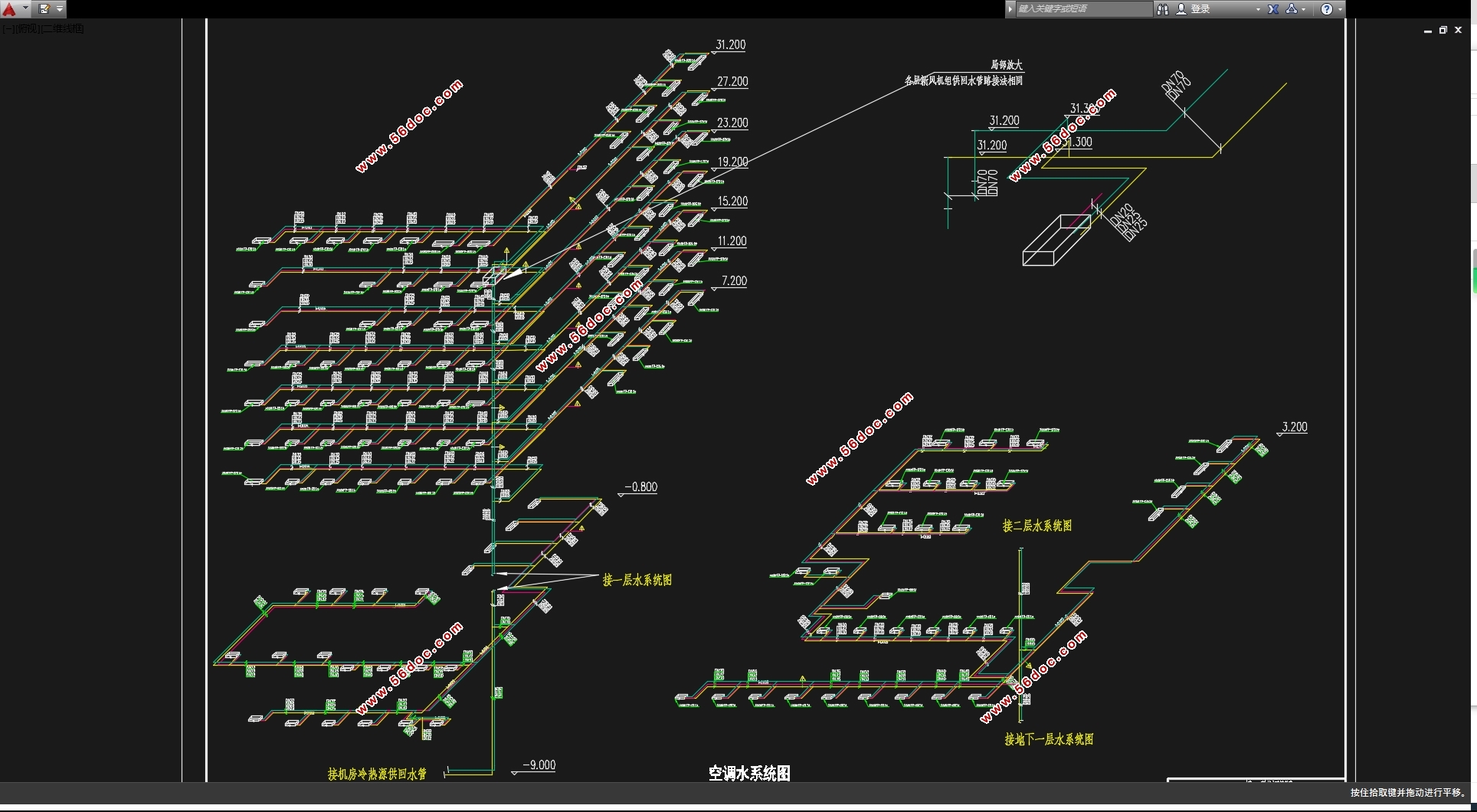Expand the InfoCenter search box arrow
1477x812 pixels.
pos(1010,9)
